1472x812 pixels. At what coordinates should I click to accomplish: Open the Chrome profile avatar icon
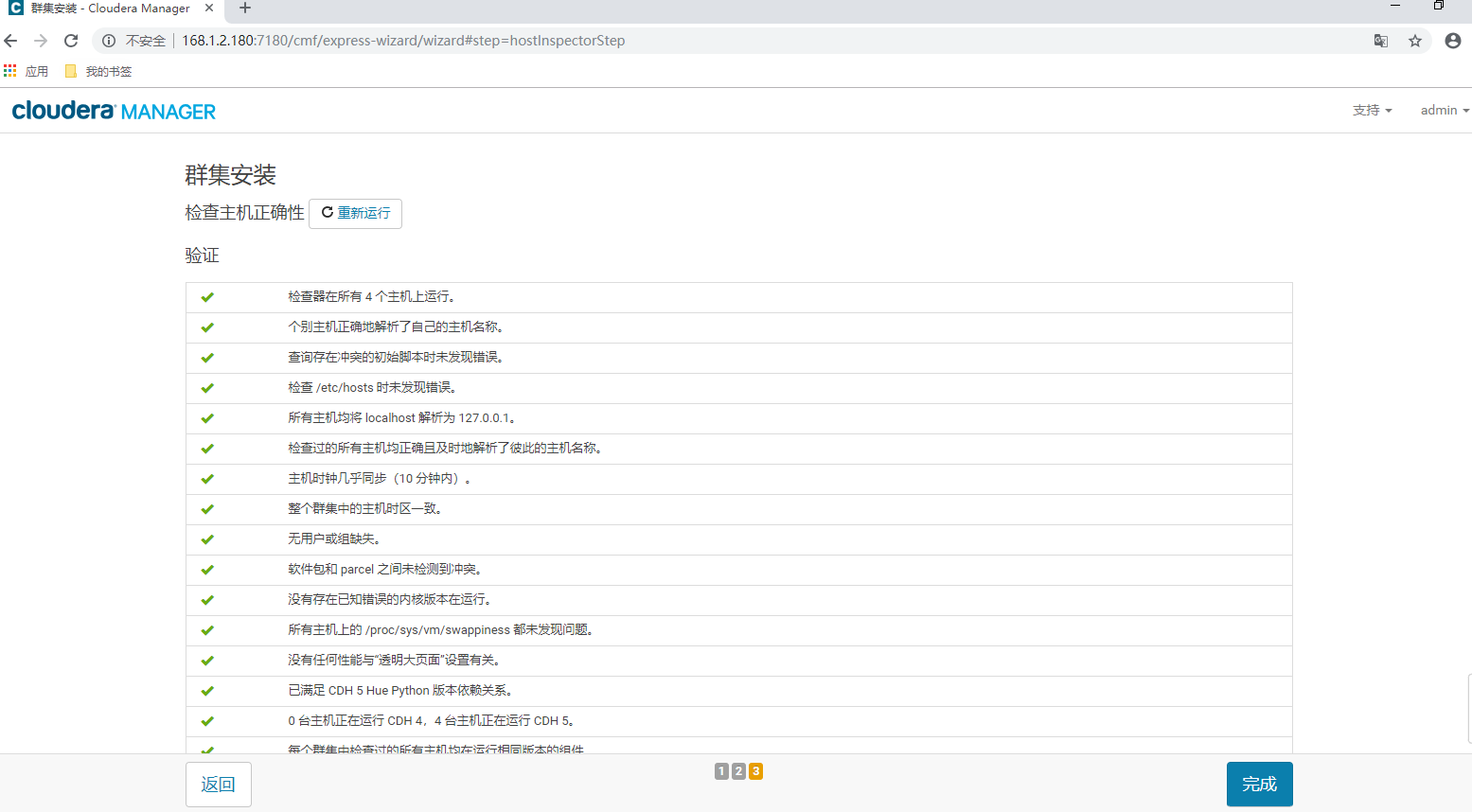(1453, 41)
